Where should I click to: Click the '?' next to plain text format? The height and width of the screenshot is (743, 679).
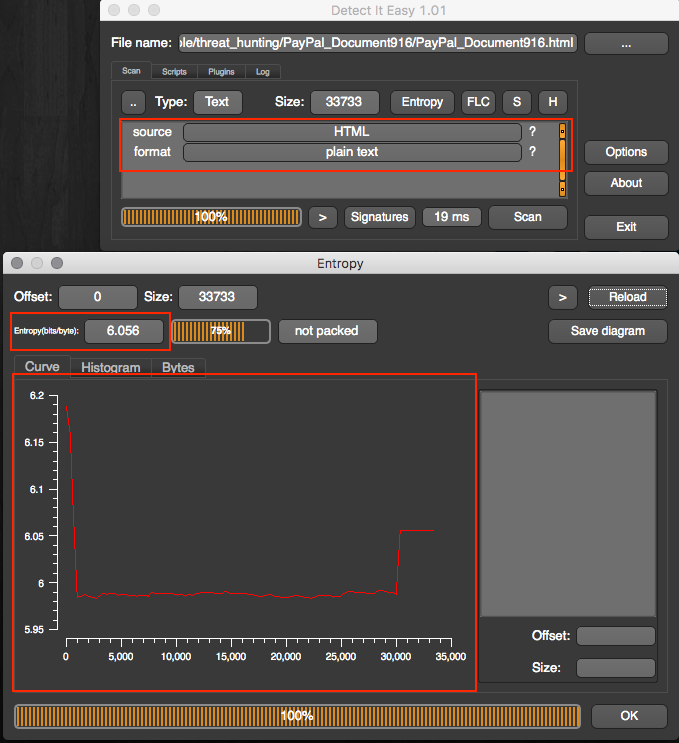(533, 152)
